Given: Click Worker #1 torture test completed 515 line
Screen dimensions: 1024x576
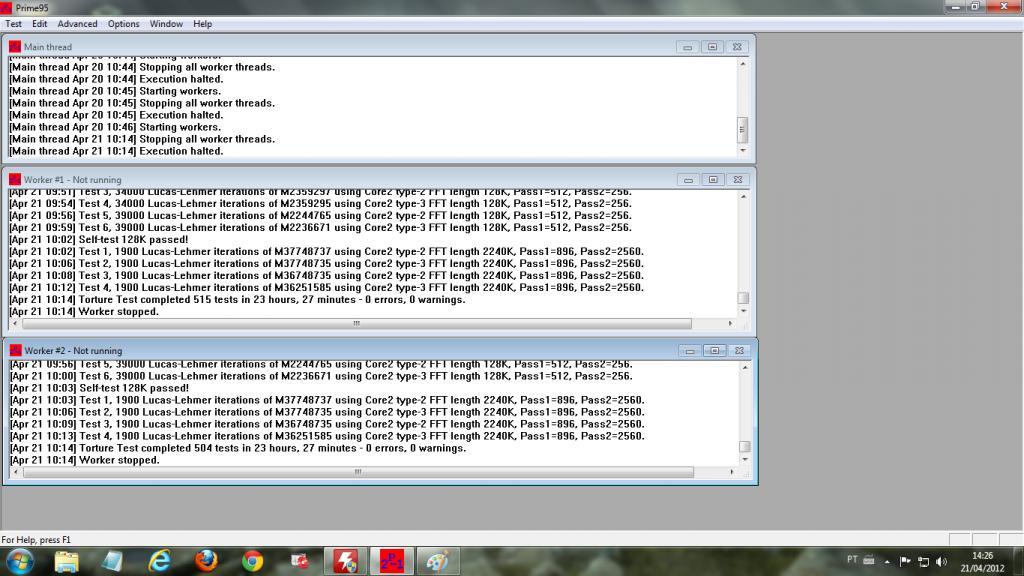Looking at the screenshot, I should pos(238,300).
